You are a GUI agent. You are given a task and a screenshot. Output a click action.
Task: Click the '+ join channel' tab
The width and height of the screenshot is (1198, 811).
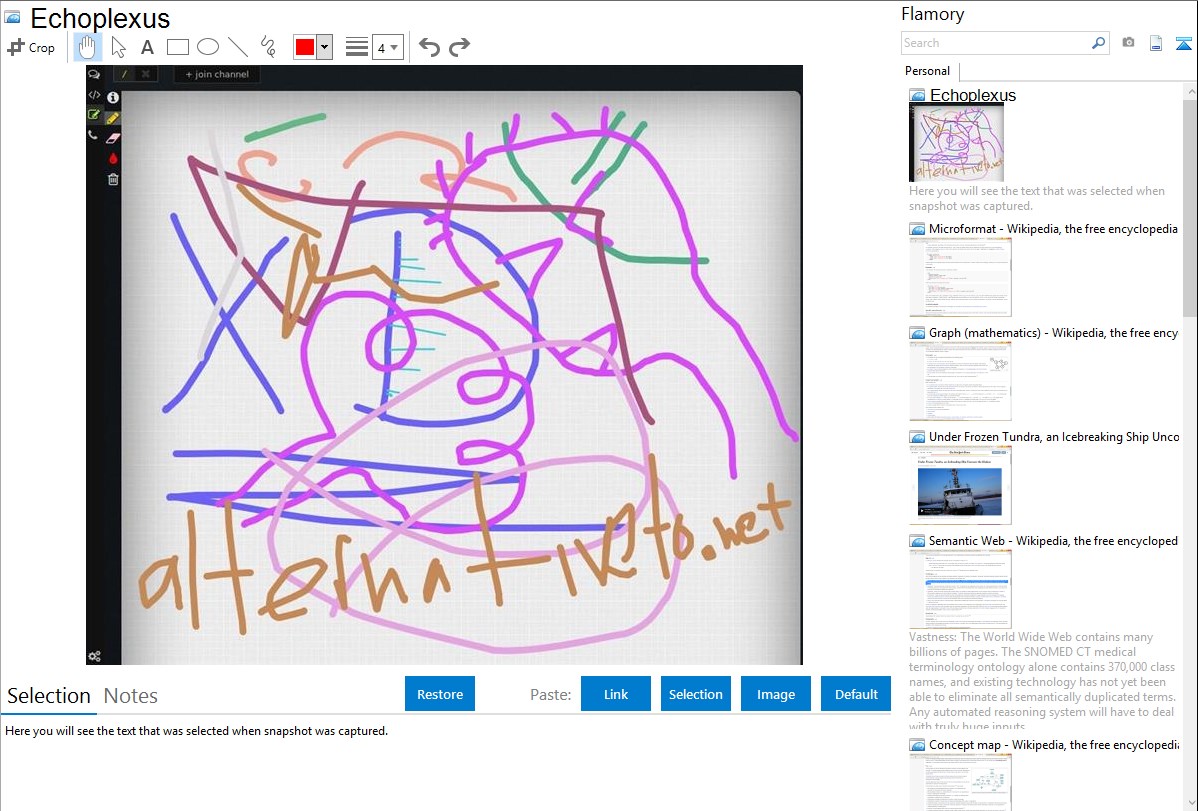(217, 74)
